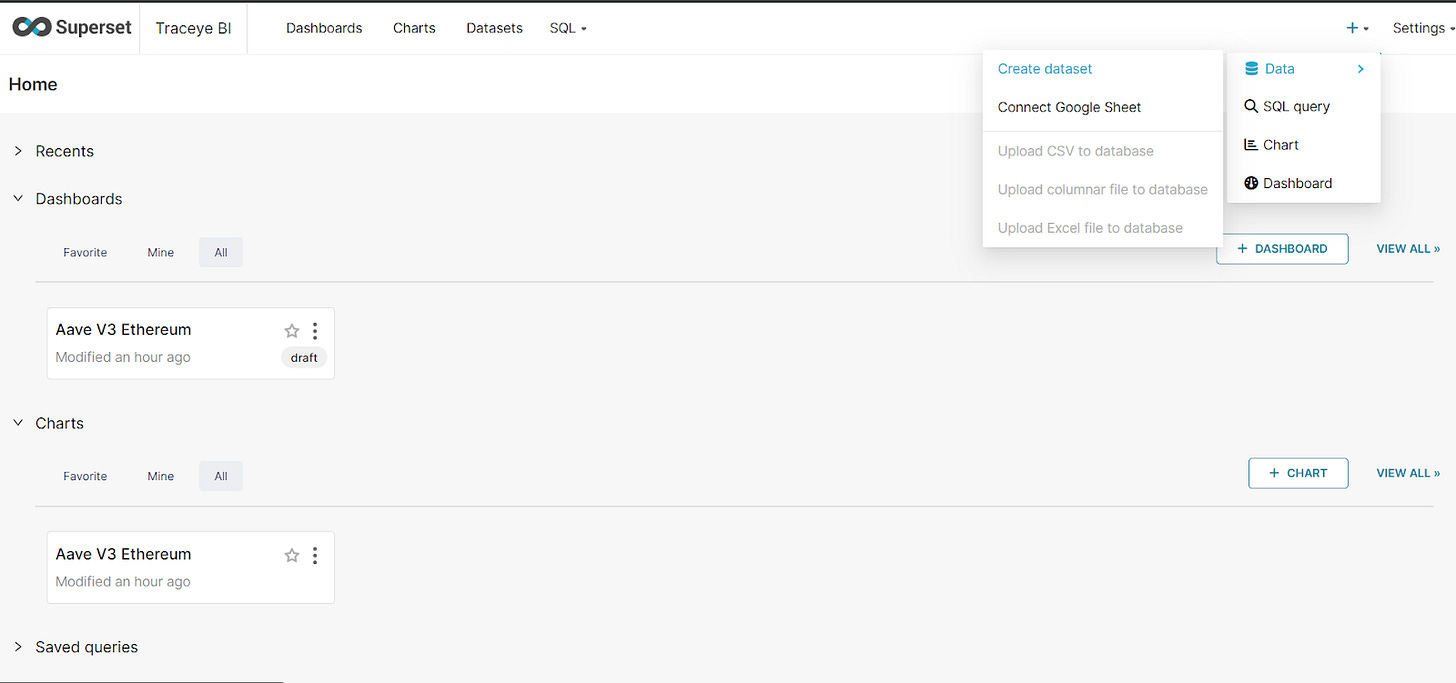Switch Charts section to Favorite tab
This screenshot has width=1456, height=683.
85,476
